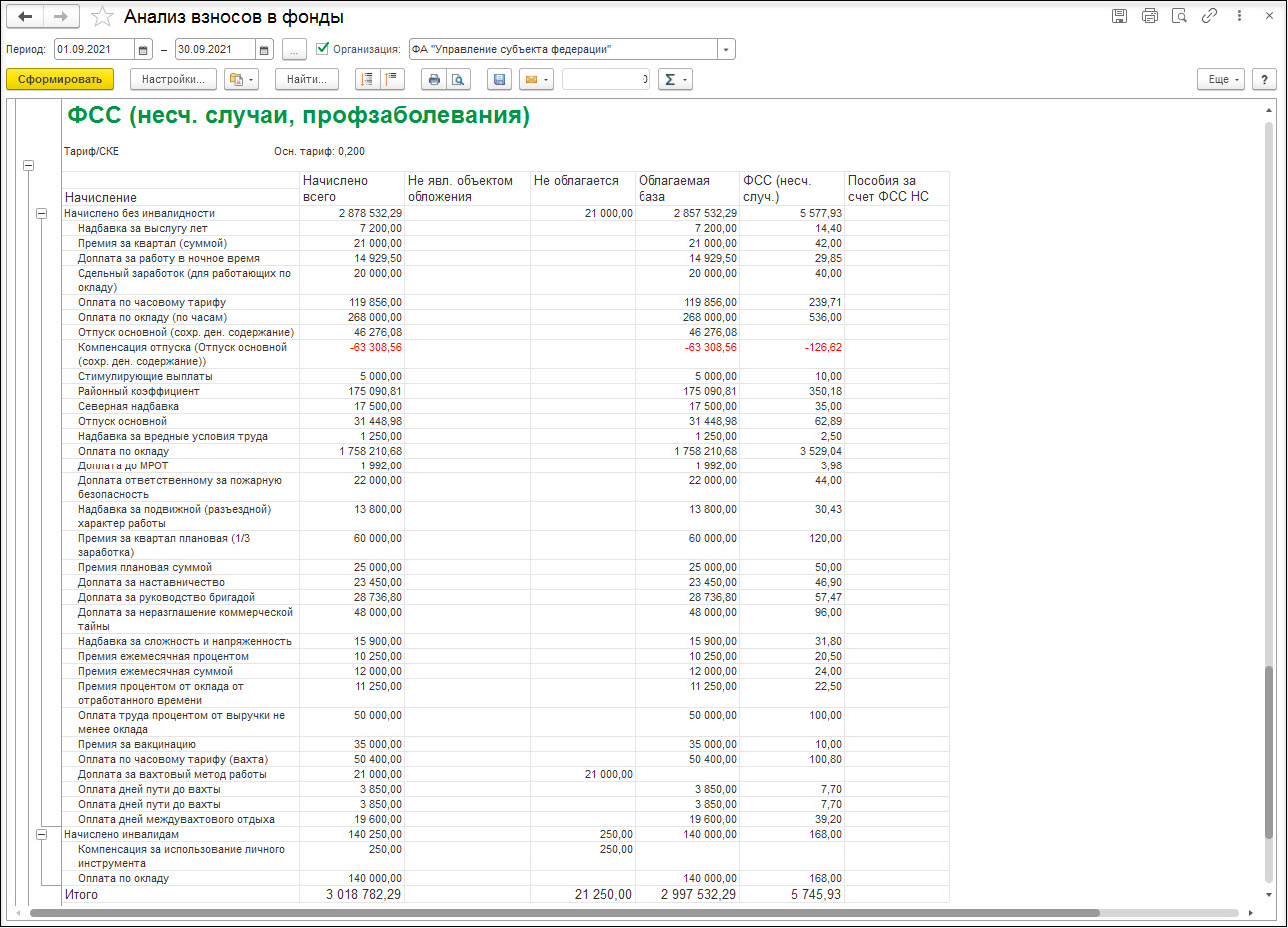Edit the end date field 30.09.2021
Image resolution: width=1288 pixels, height=928 pixels.
tap(215, 49)
